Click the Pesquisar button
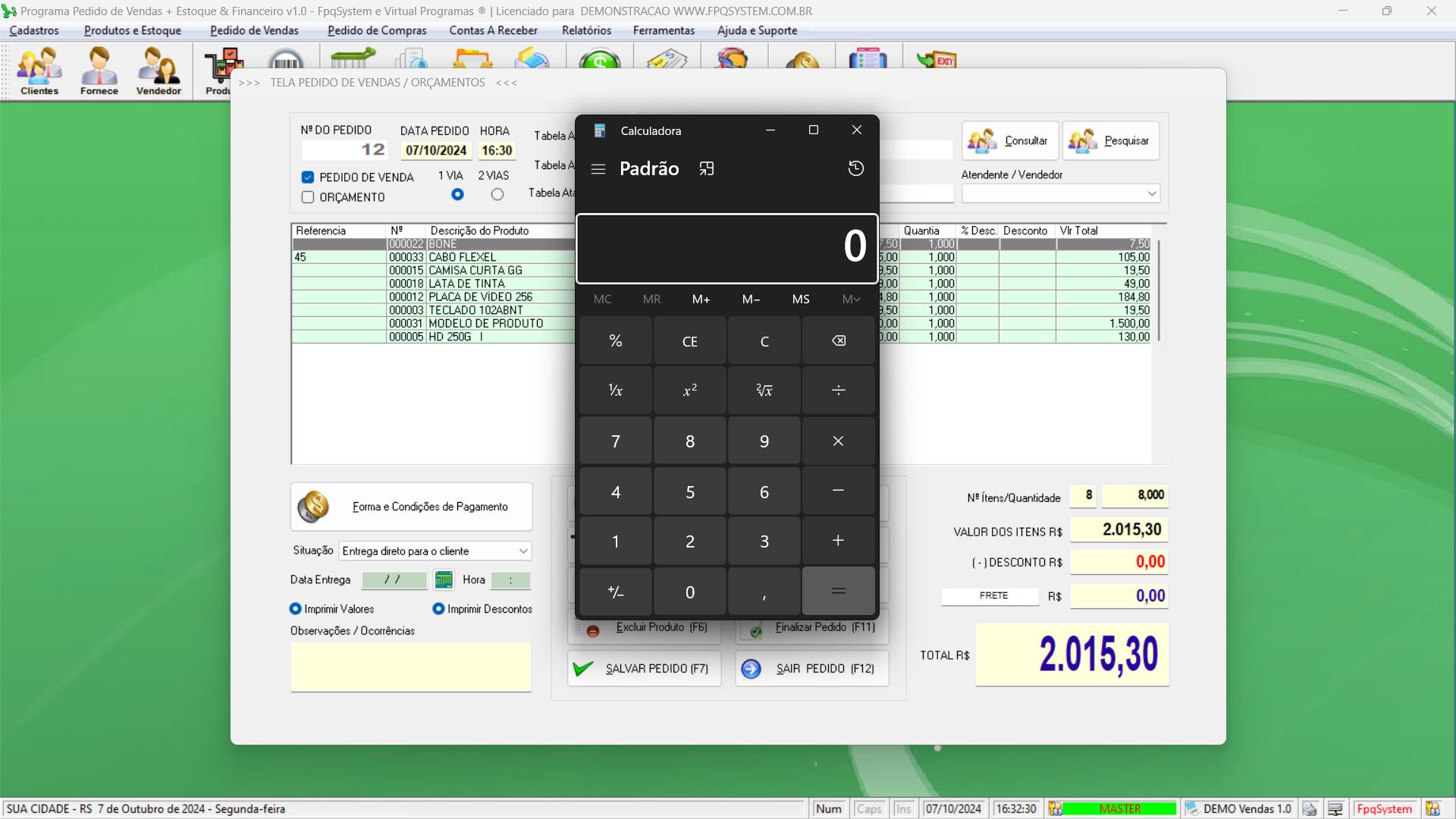The width and height of the screenshot is (1456, 819). (x=1111, y=140)
